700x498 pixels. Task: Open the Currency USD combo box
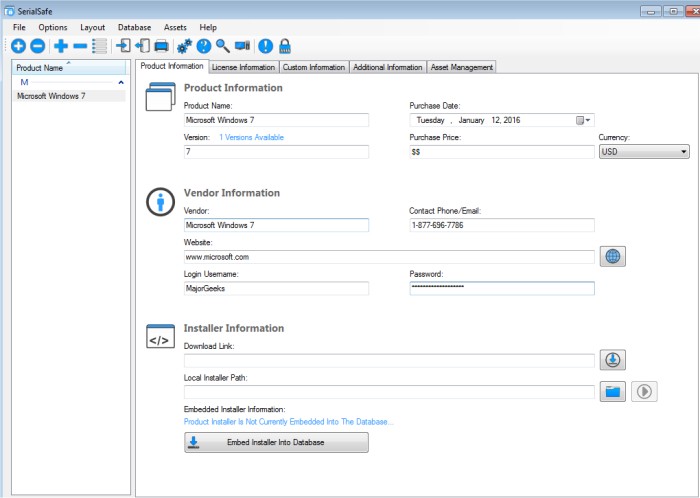pyautogui.click(x=644, y=152)
